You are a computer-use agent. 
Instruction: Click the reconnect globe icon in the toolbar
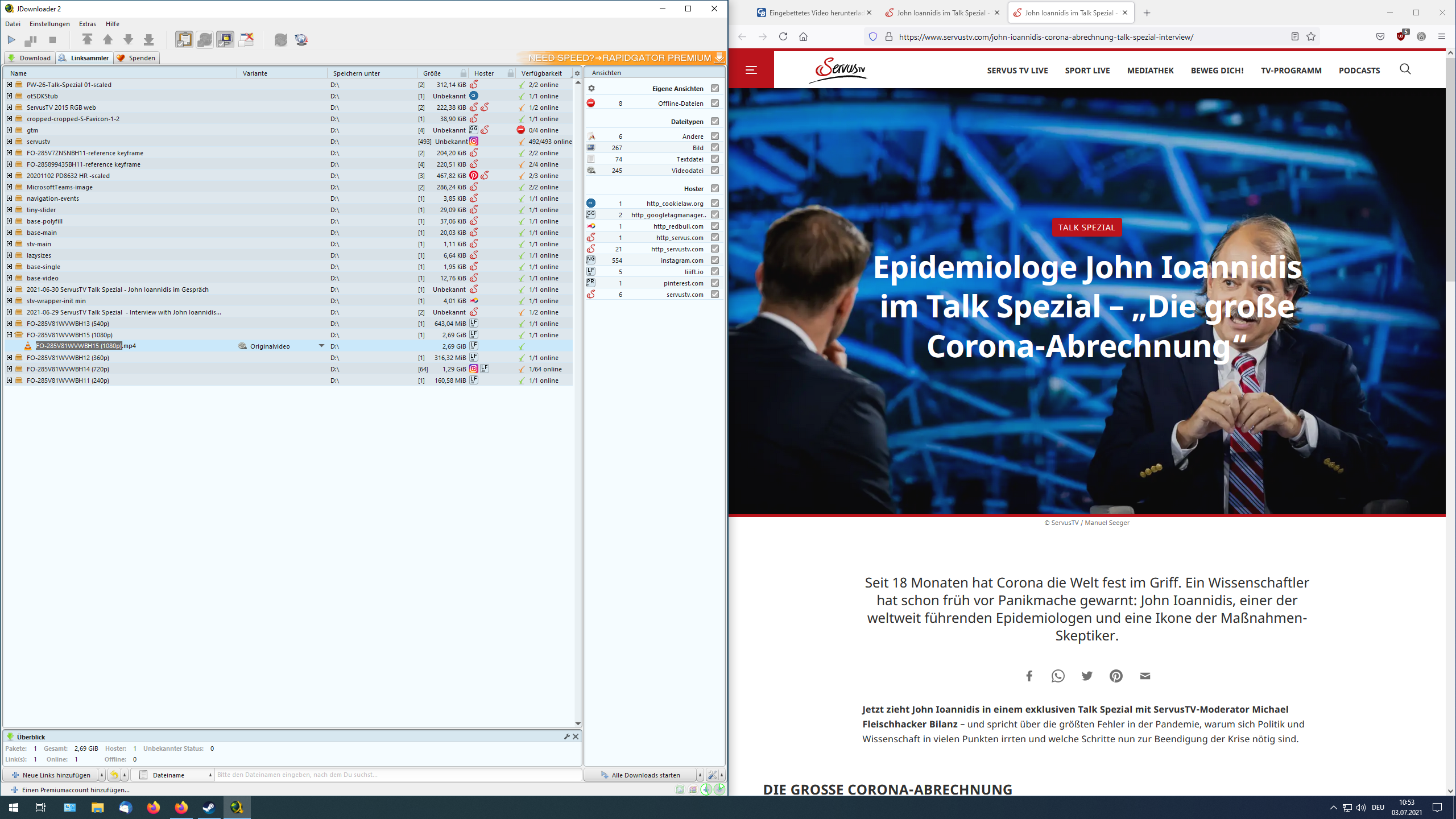click(301, 39)
